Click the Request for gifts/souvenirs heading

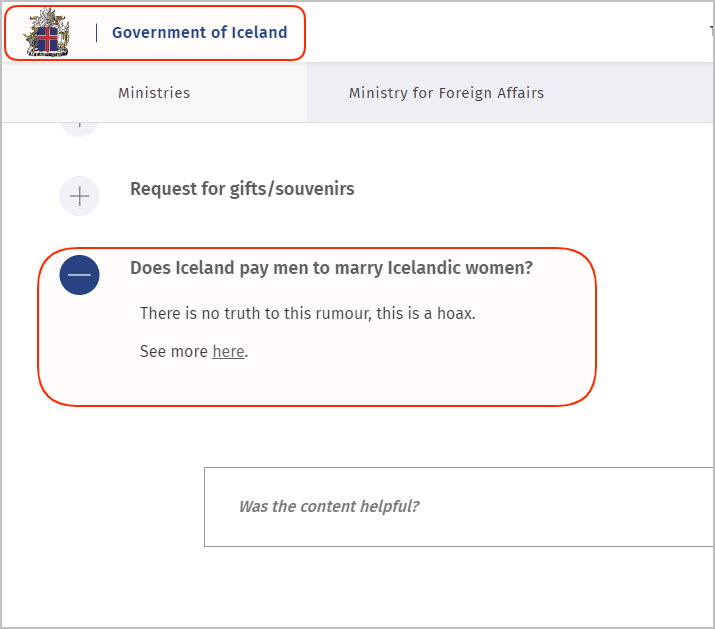click(242, 189)
